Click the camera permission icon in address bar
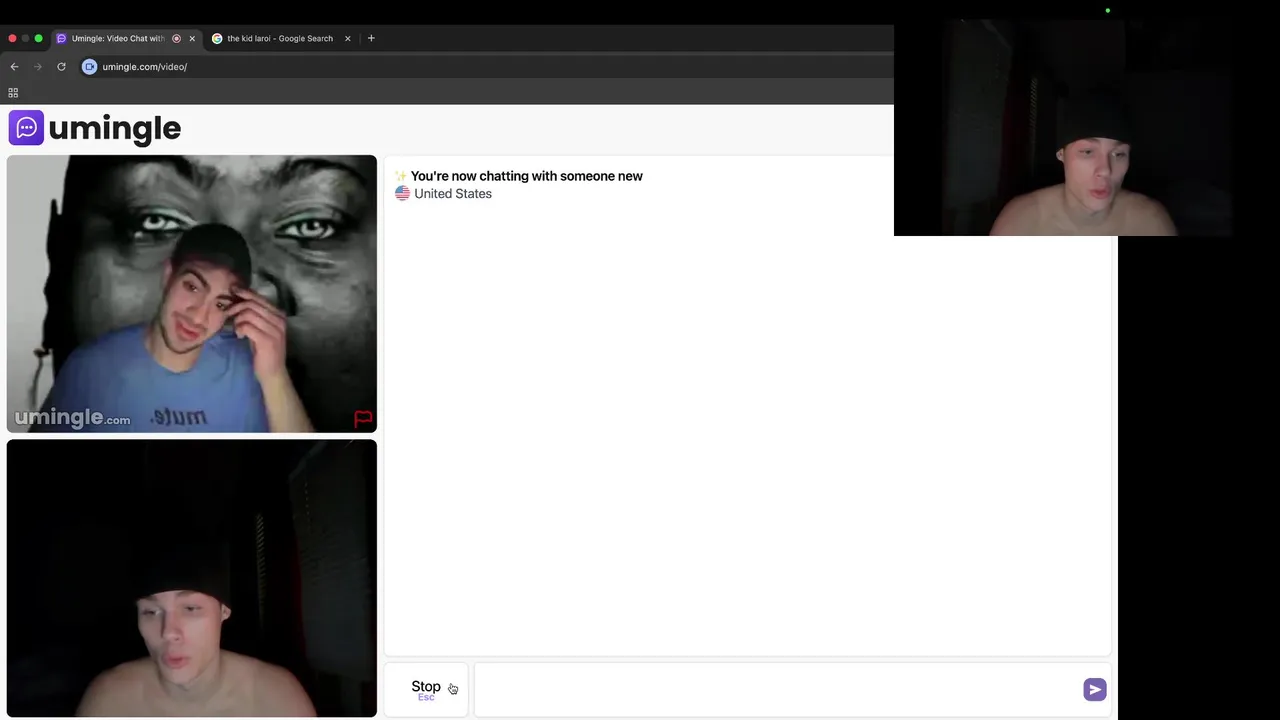Screen dimensions: 1280x720 [89, 67]
